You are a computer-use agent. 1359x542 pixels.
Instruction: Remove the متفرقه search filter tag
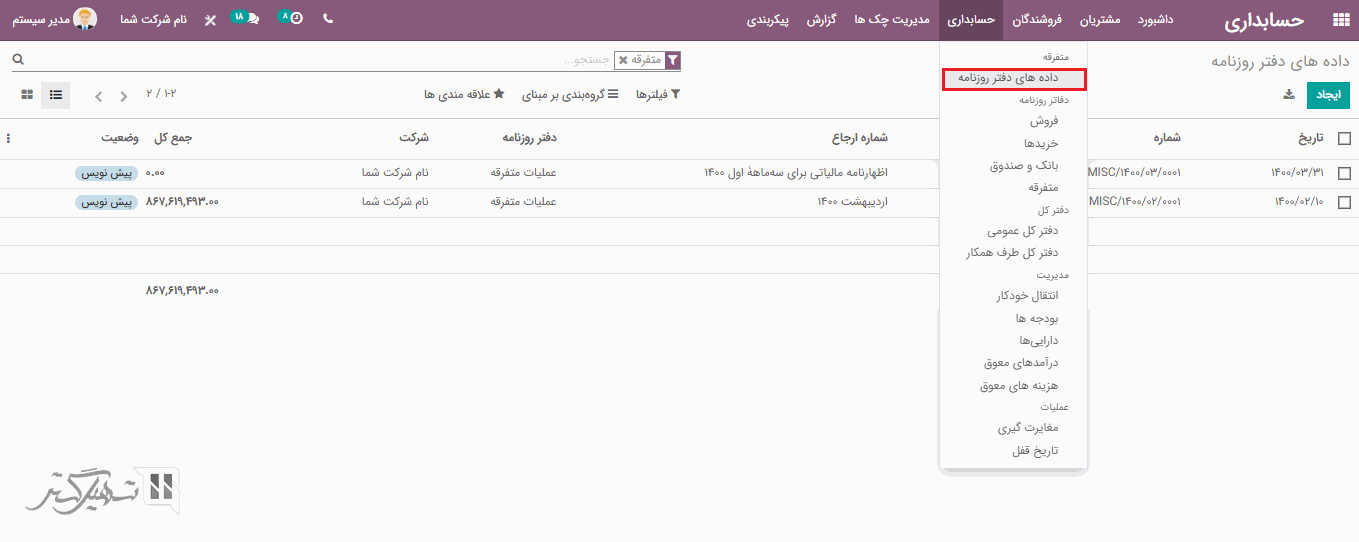click(x=623, y=60)
